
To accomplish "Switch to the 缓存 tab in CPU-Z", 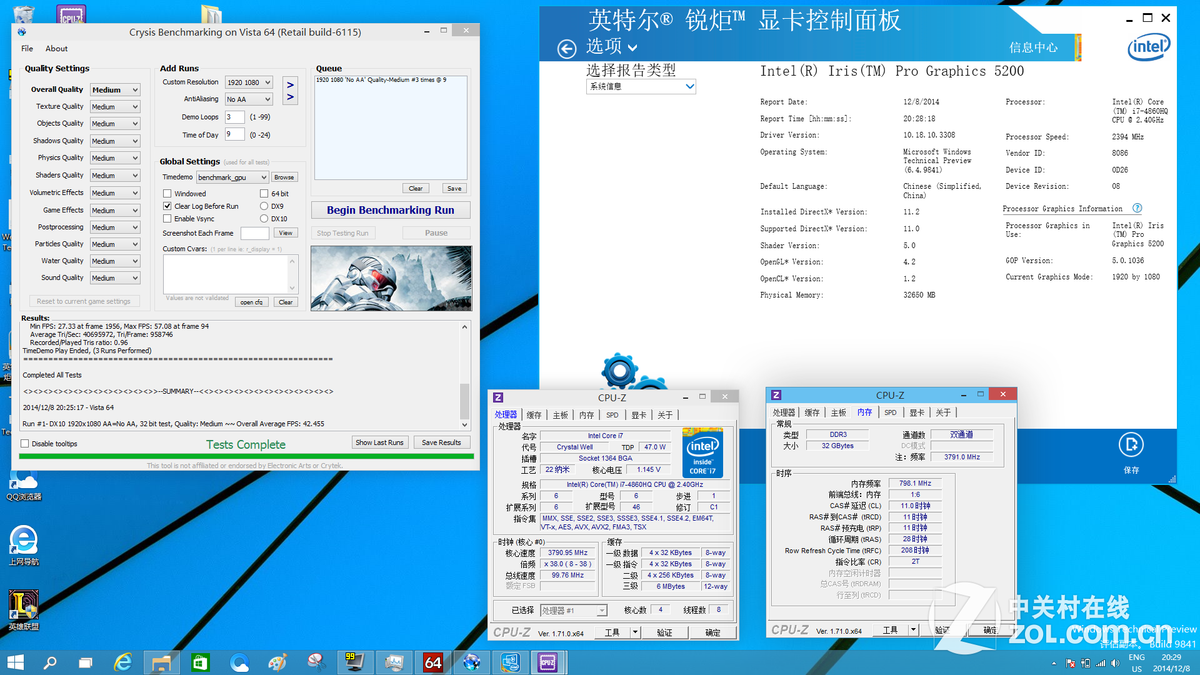I will [536, 413].
